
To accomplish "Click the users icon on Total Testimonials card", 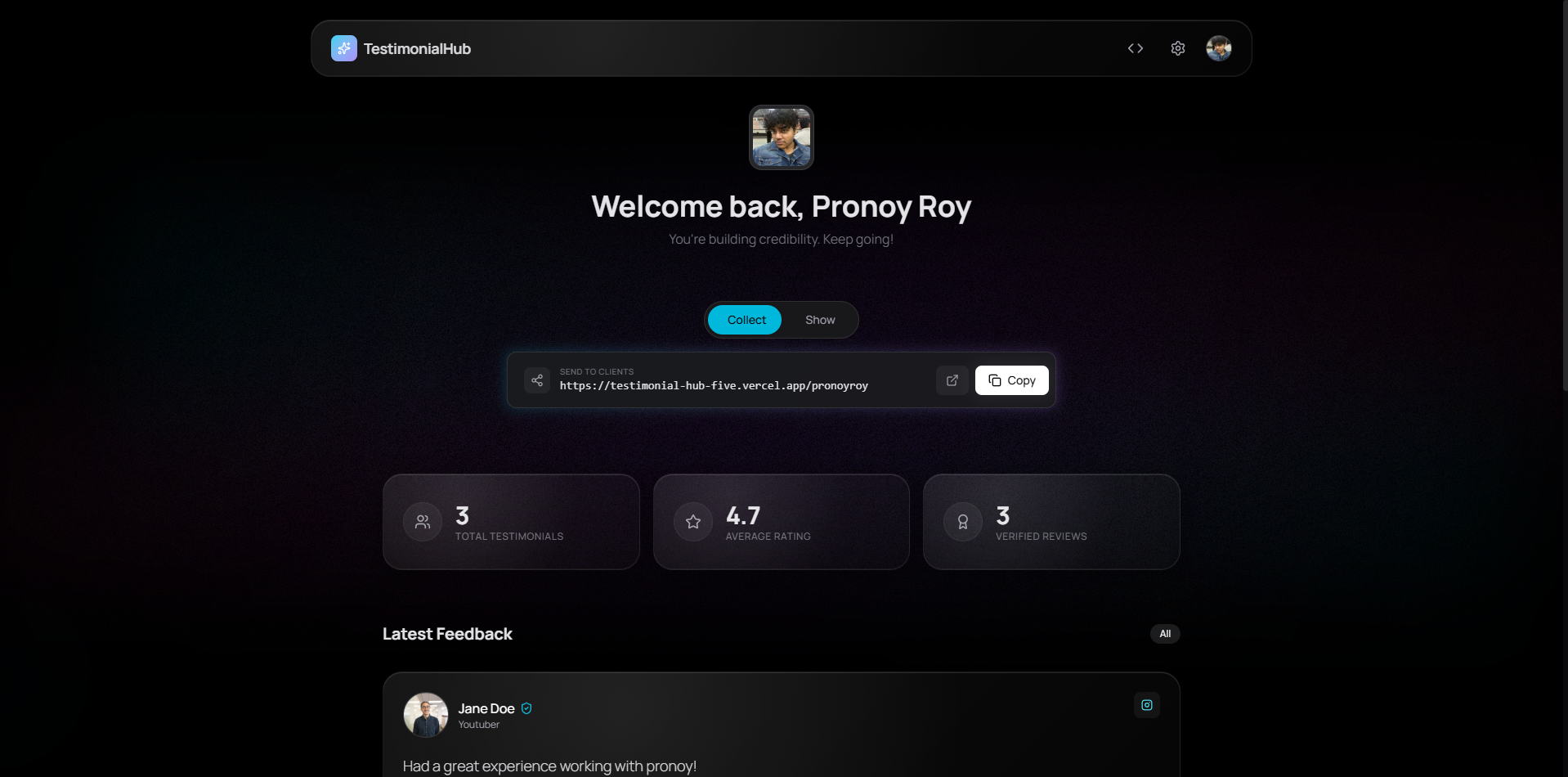I will (422, 521).
